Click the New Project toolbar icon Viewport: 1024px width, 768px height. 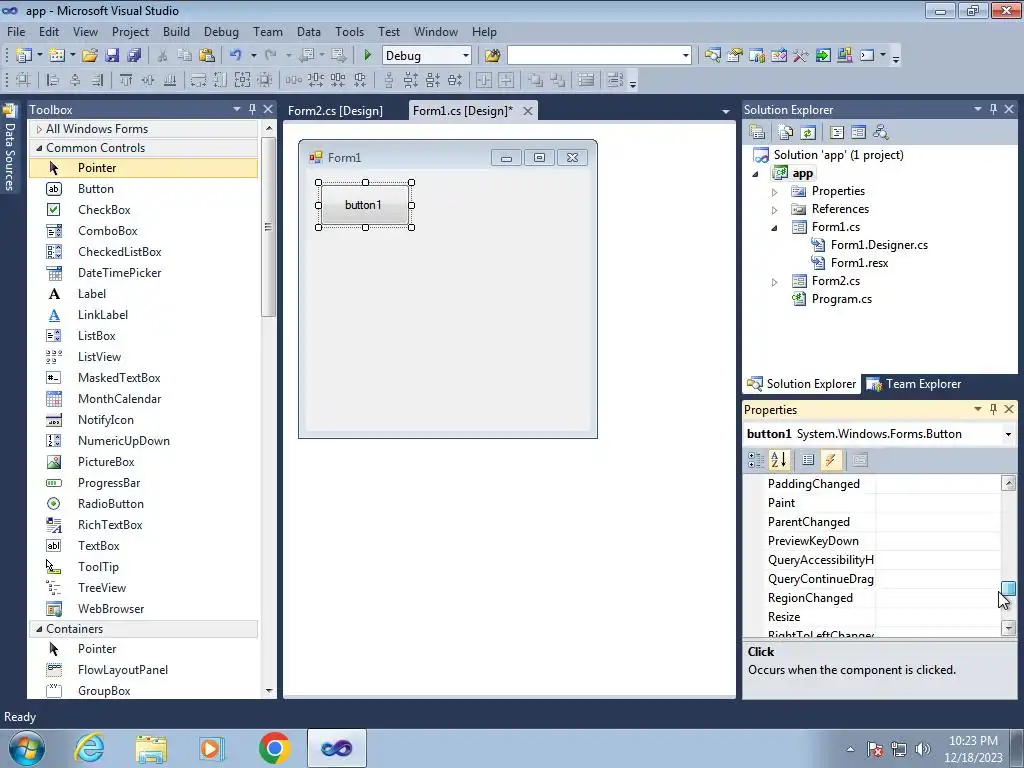(24, 56)
